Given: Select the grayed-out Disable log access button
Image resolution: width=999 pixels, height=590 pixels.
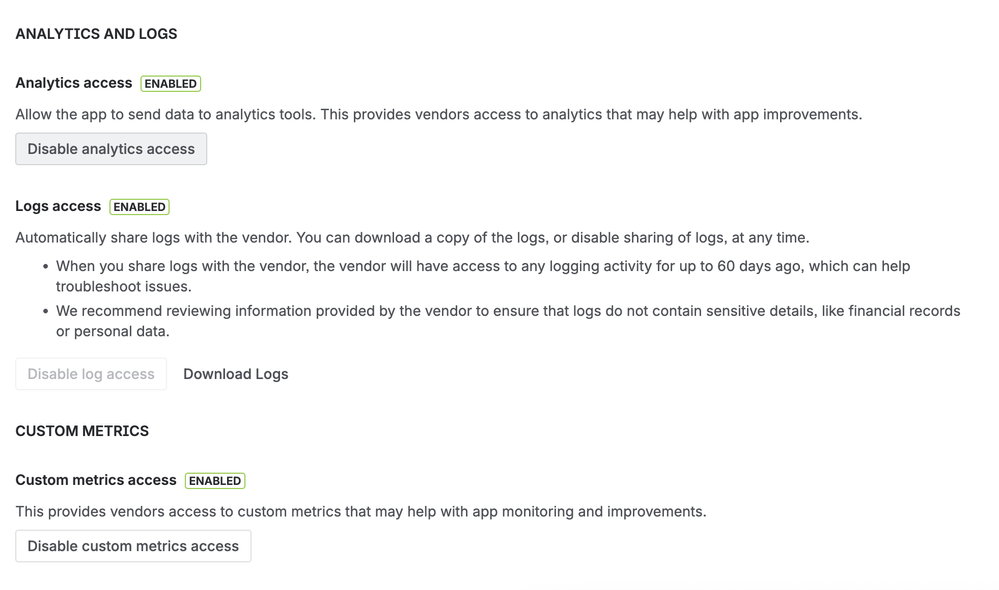Looking at the screenshot, I should click(91, 374).
